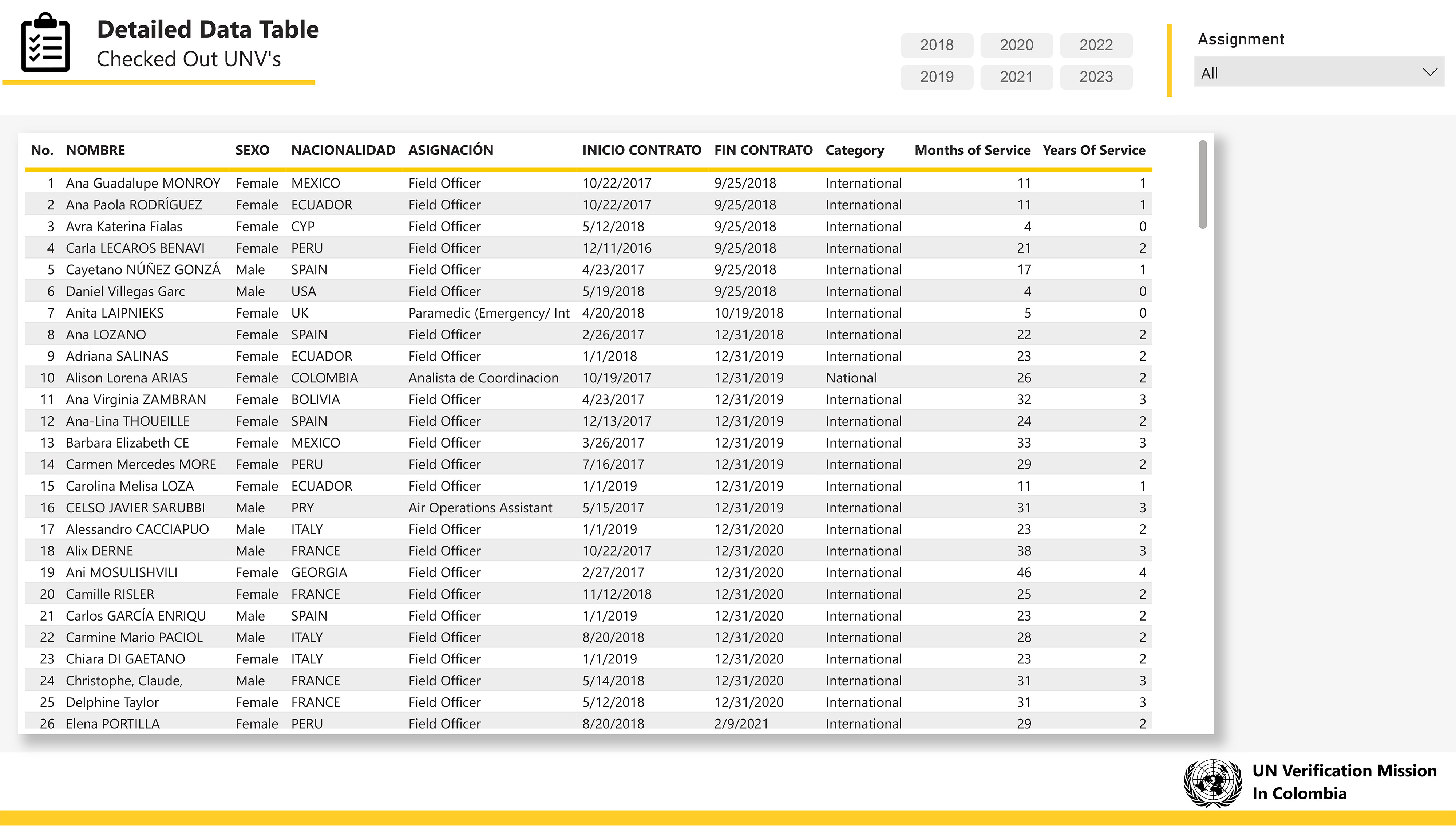The width and height of the screenshot is (1456, 831).
Task: Toggle the 2022 year filter
Action: pyautogui.click(x=1096, y=45)
